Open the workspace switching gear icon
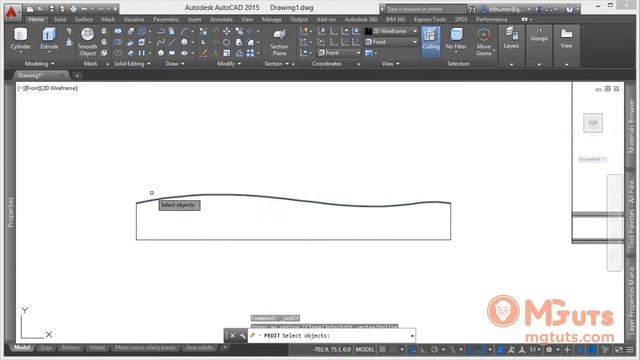Viewport: 640px width, 360px height. 549,349
